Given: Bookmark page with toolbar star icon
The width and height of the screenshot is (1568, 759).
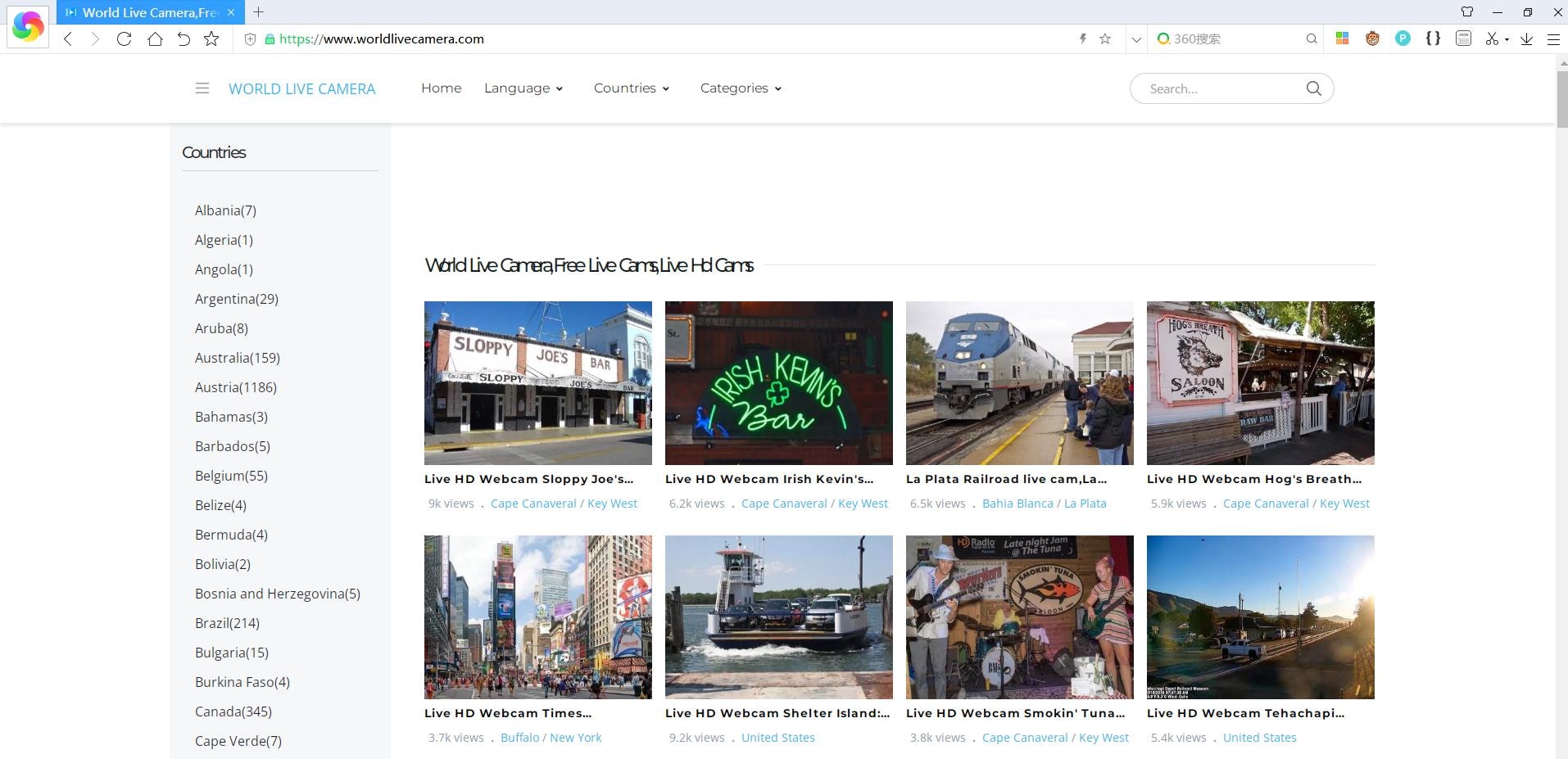Looking at the screenshot, I should pos(211,38).
